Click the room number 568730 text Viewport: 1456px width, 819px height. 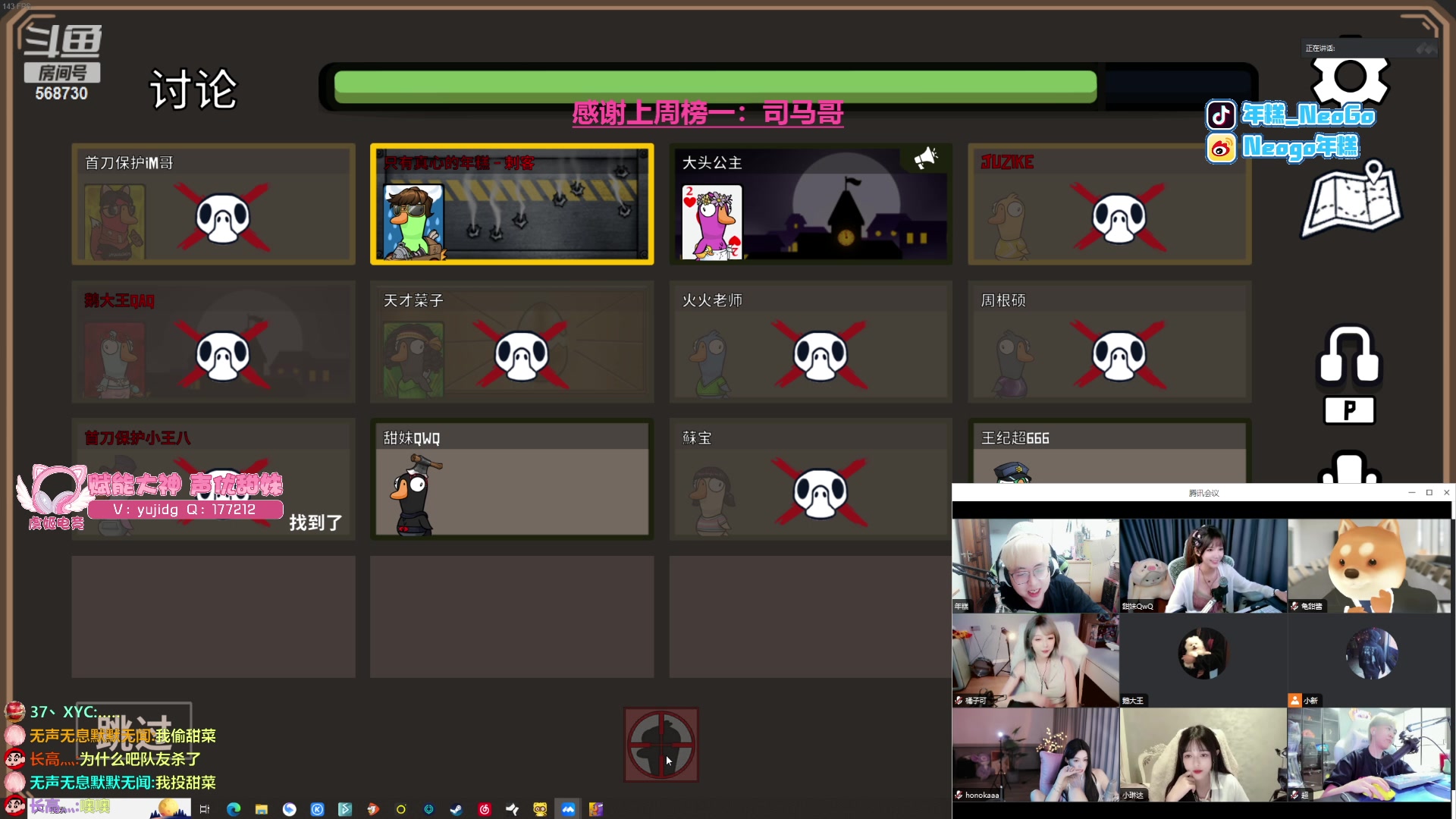[x=61, y=93]
